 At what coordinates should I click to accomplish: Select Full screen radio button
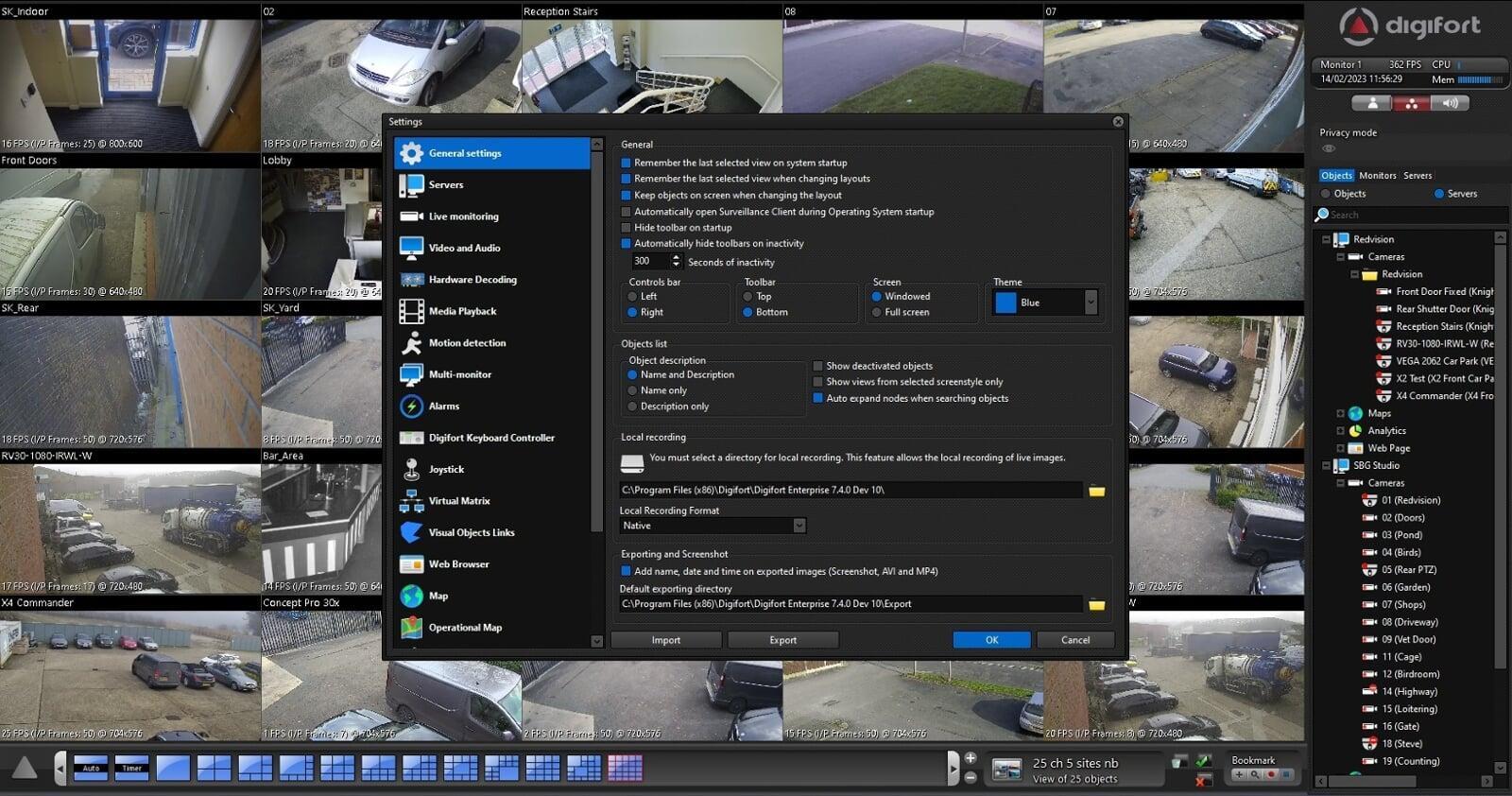[x=877, y=312]
